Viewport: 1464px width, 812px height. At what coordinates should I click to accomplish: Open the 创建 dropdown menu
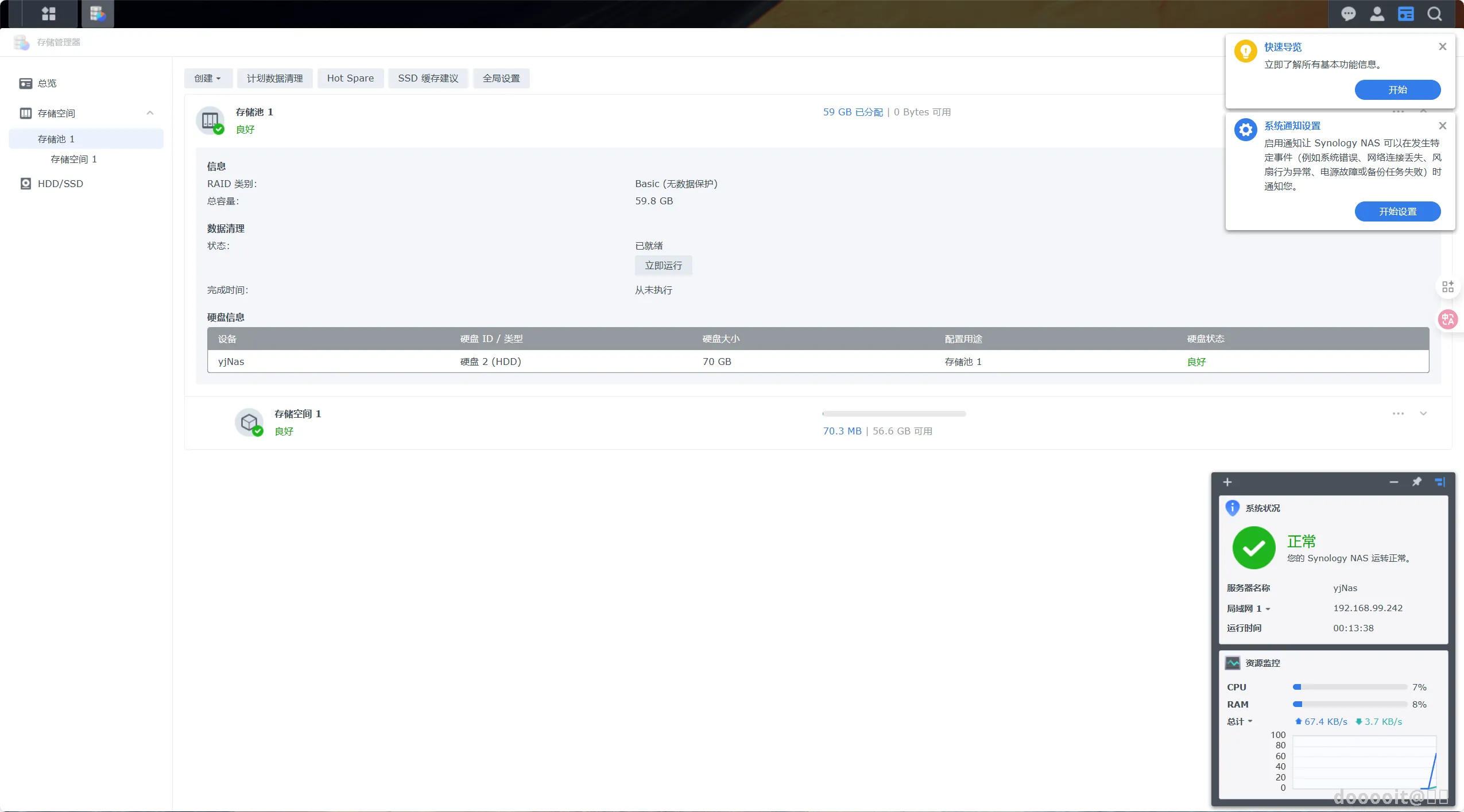coord(208,79)
